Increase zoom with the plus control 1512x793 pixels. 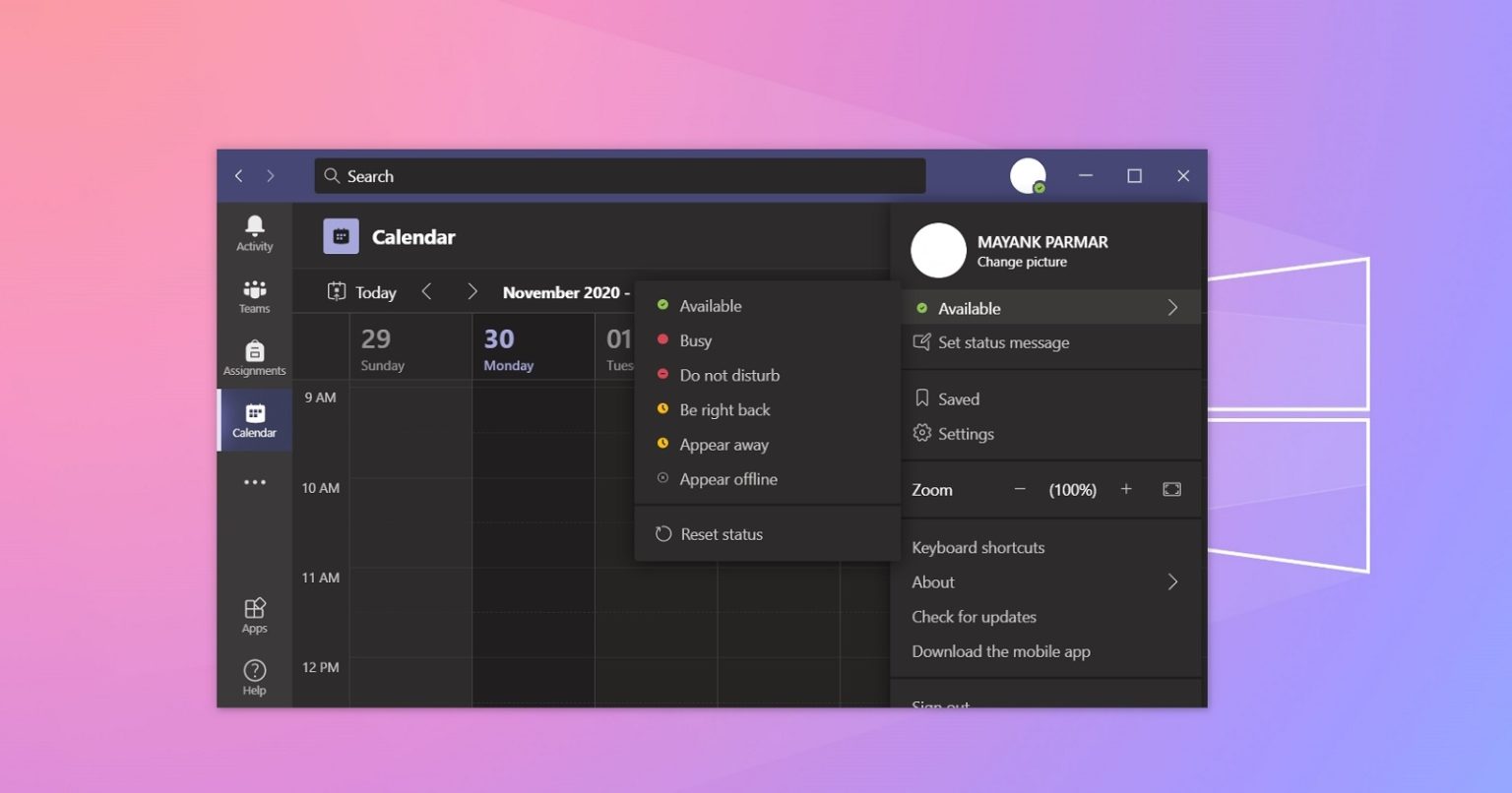tap(1126, 489)
